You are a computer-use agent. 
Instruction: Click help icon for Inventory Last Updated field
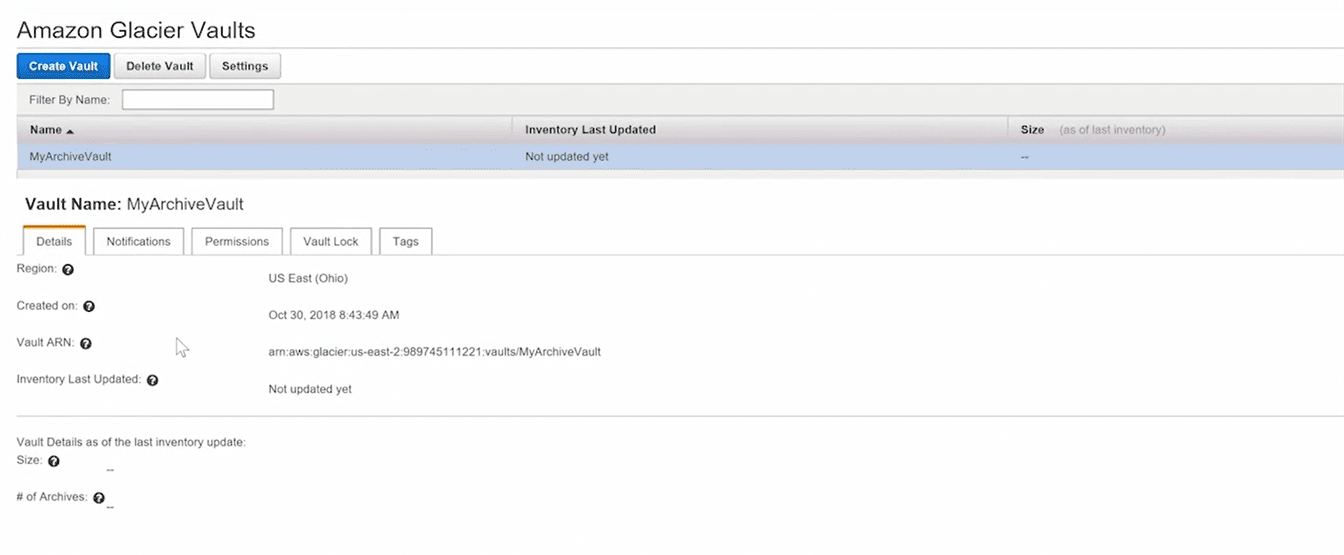[152, 381]
